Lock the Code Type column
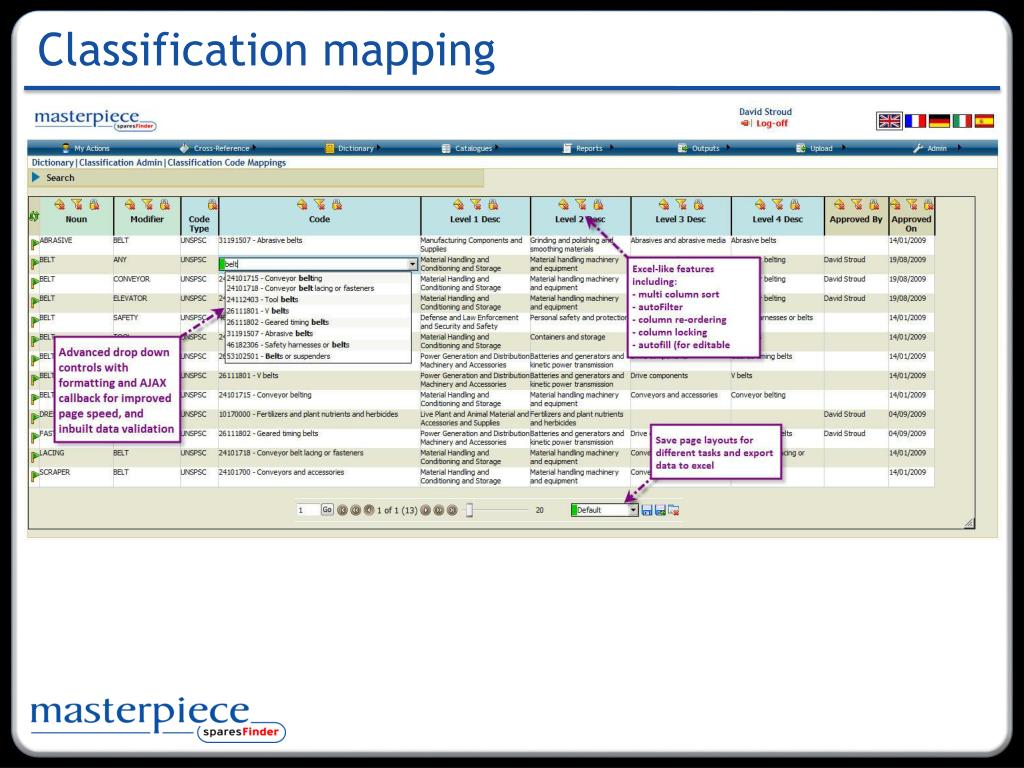Image resolution: width=1024 pixels, height=768 pixels. 212,204
